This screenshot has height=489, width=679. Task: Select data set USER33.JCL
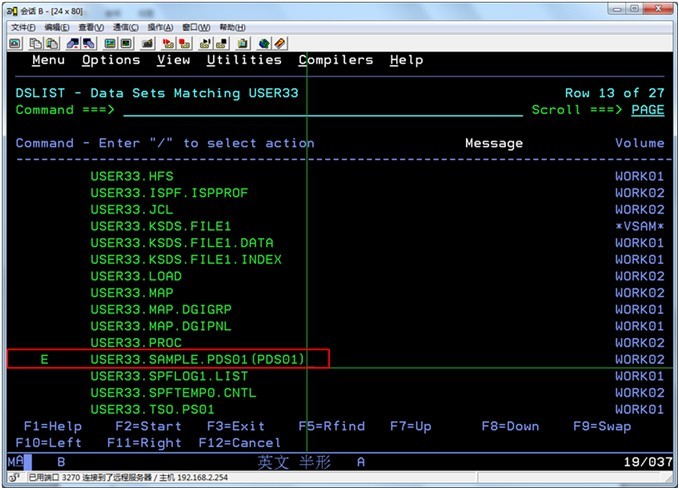click(132, 210)
